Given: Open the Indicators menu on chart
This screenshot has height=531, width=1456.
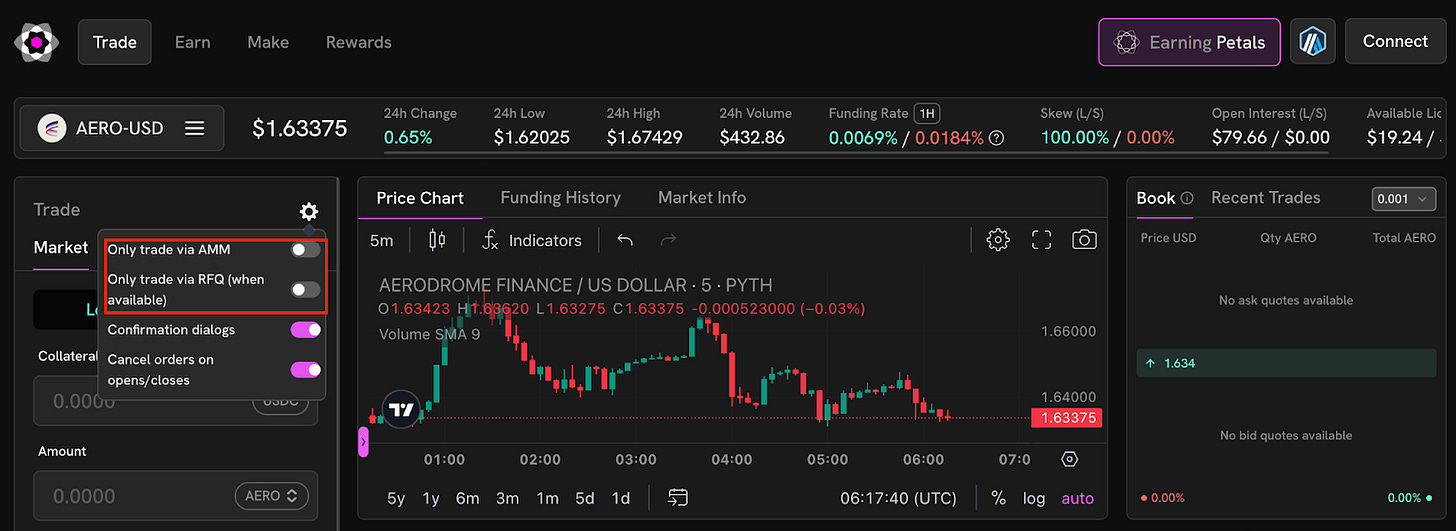Looking at the screenshot, I should coord(531,240).
